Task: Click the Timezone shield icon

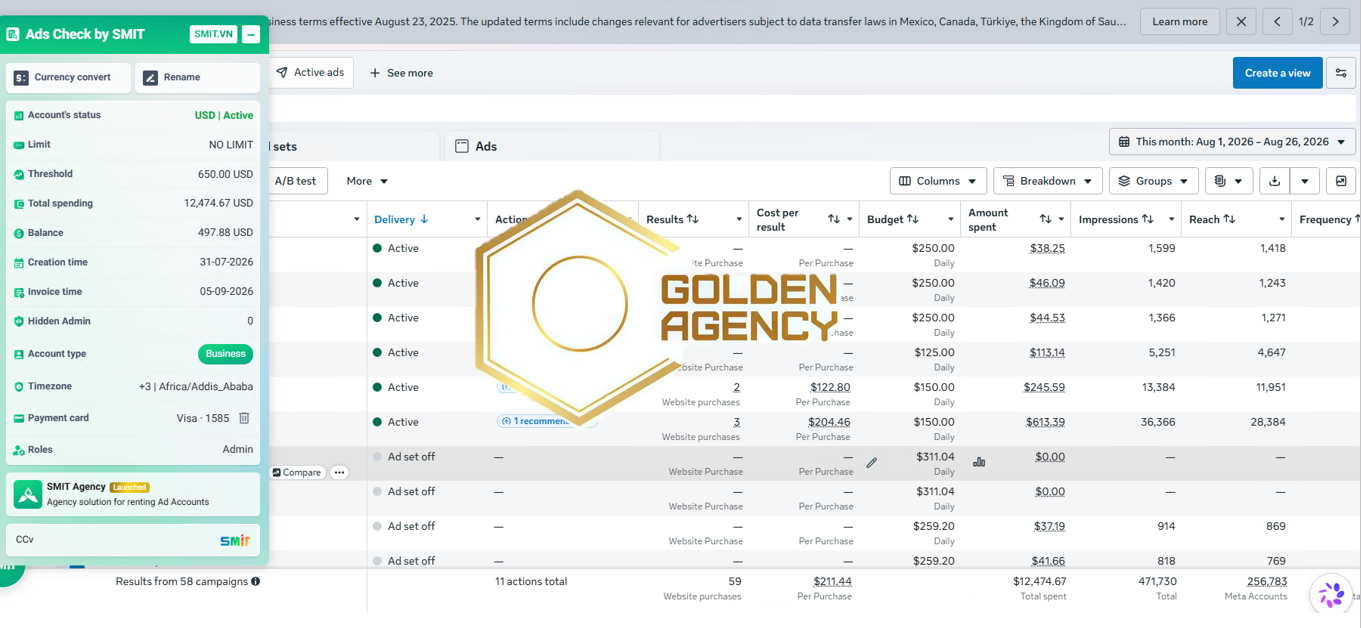Action: [x=18, y=386]
